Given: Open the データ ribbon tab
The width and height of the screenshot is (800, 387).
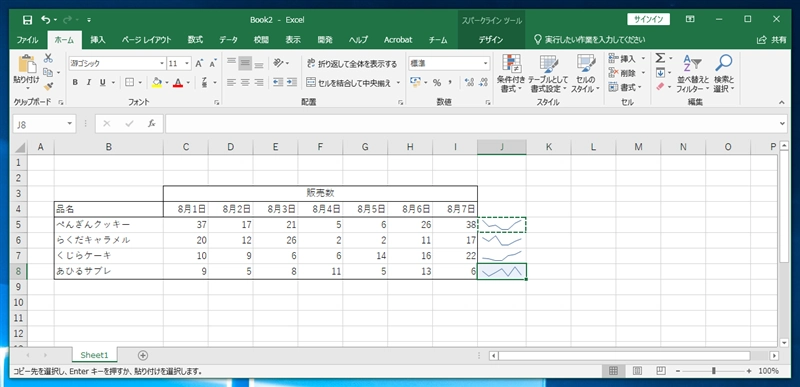Looking at the screenshot, I should click(228, 40).
